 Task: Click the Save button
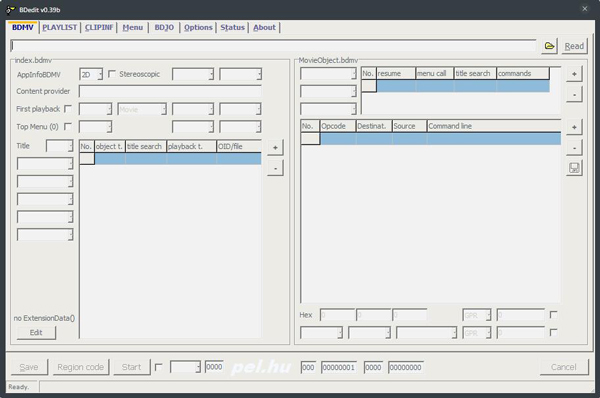click(29, 367)
